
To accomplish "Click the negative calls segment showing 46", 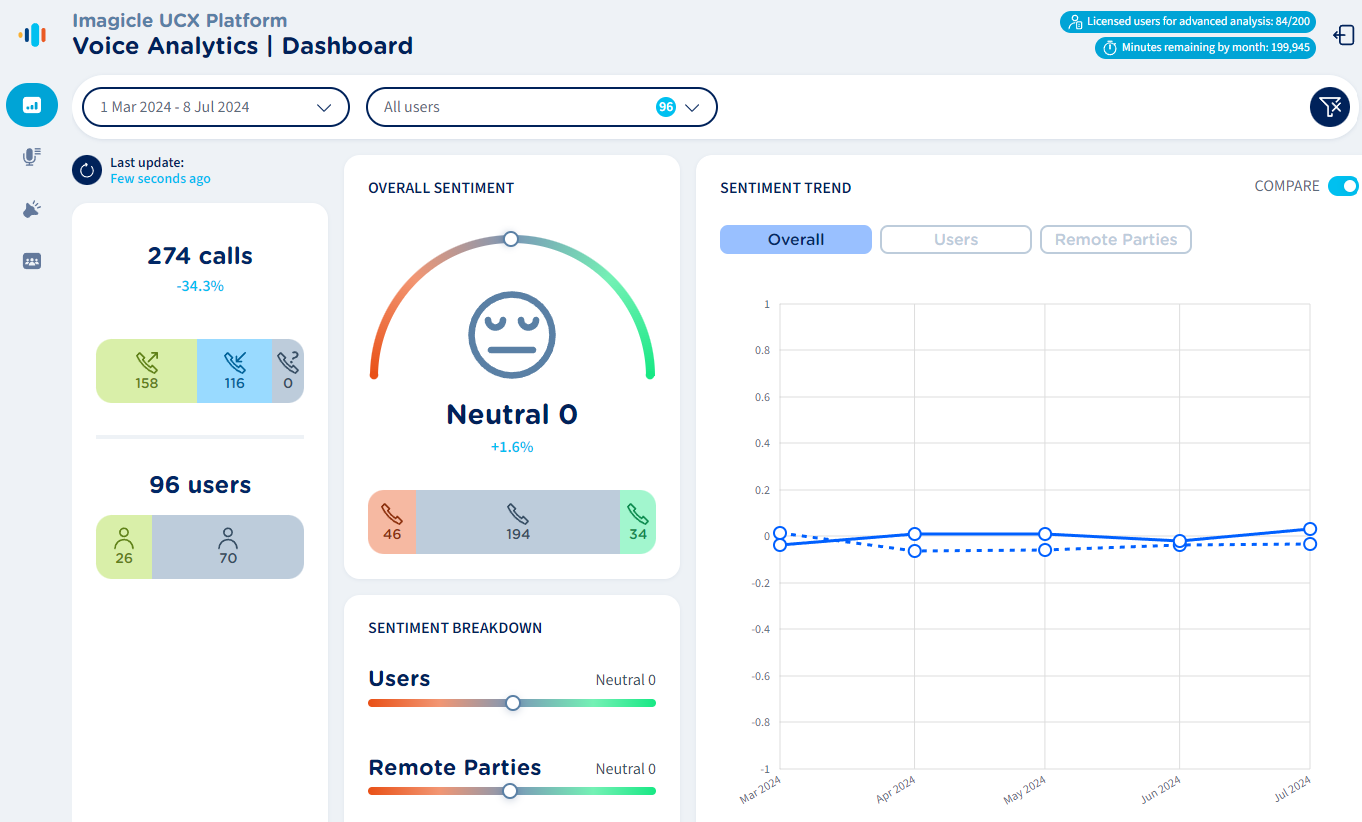I will click(x=392, y=522).
